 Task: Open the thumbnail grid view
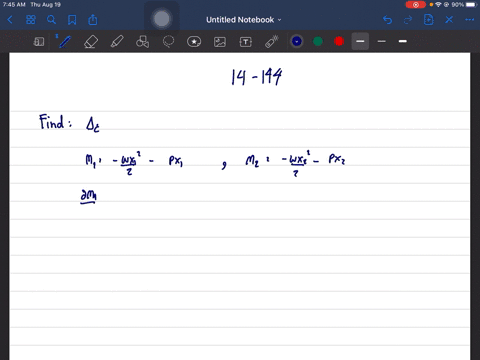pyautogui.click(x=31, y=20)
